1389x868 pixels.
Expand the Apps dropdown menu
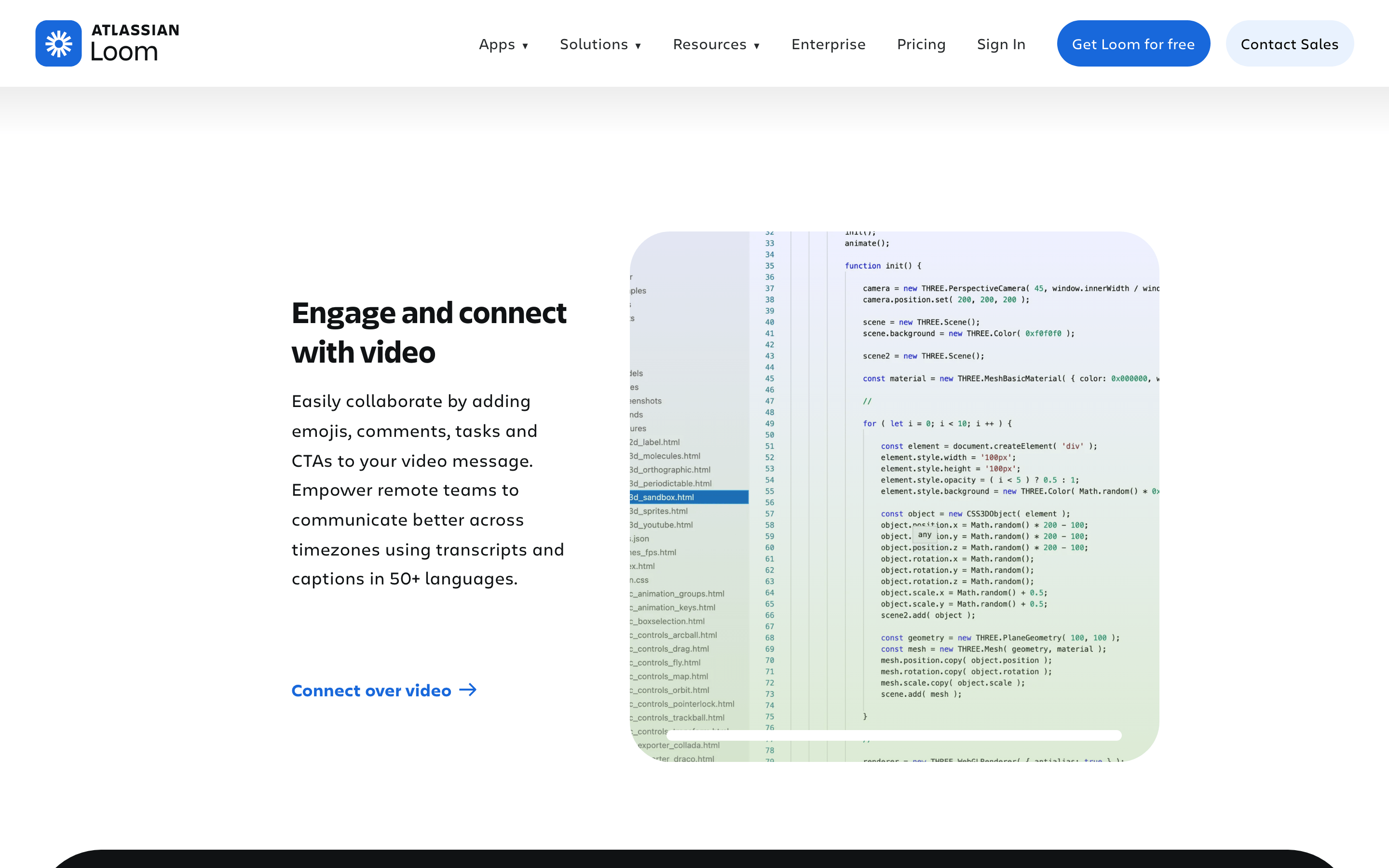coord(504,44)
